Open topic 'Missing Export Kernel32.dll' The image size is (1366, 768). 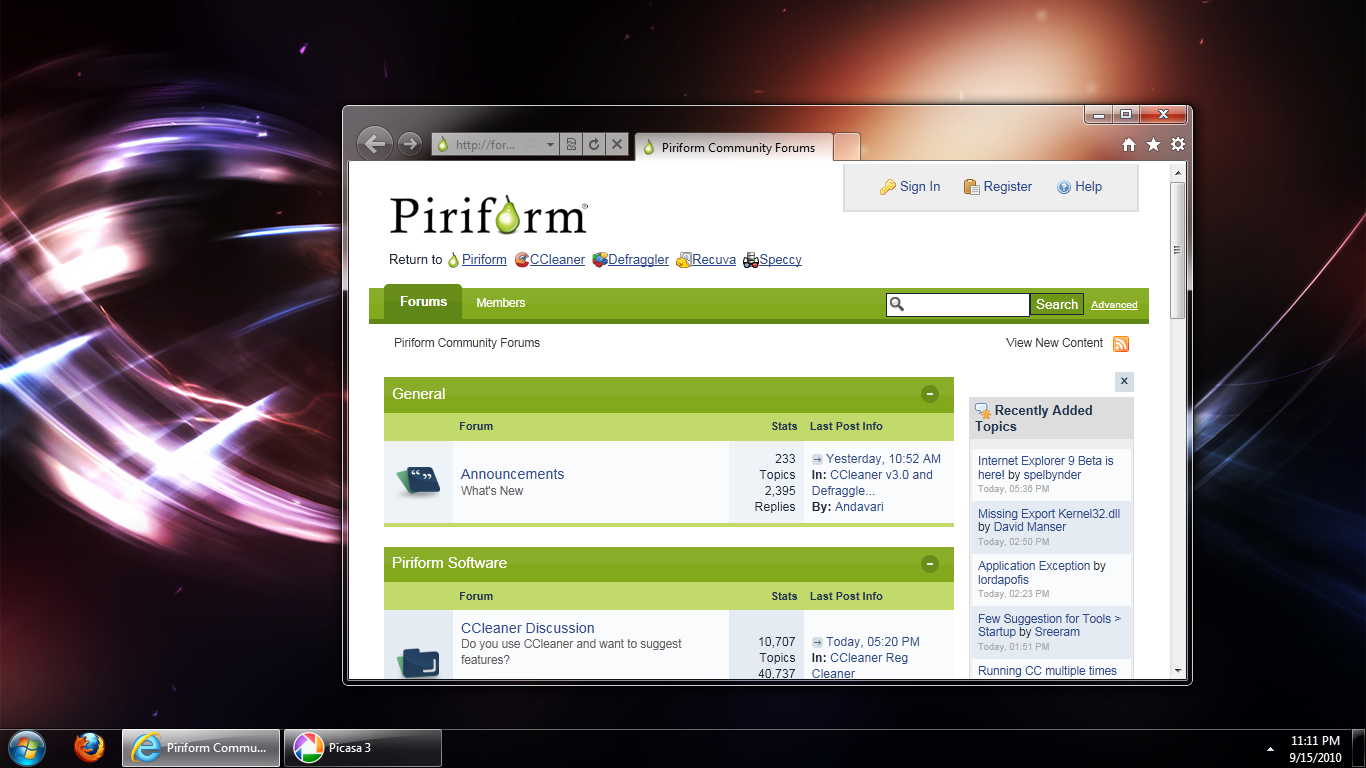1049,514
